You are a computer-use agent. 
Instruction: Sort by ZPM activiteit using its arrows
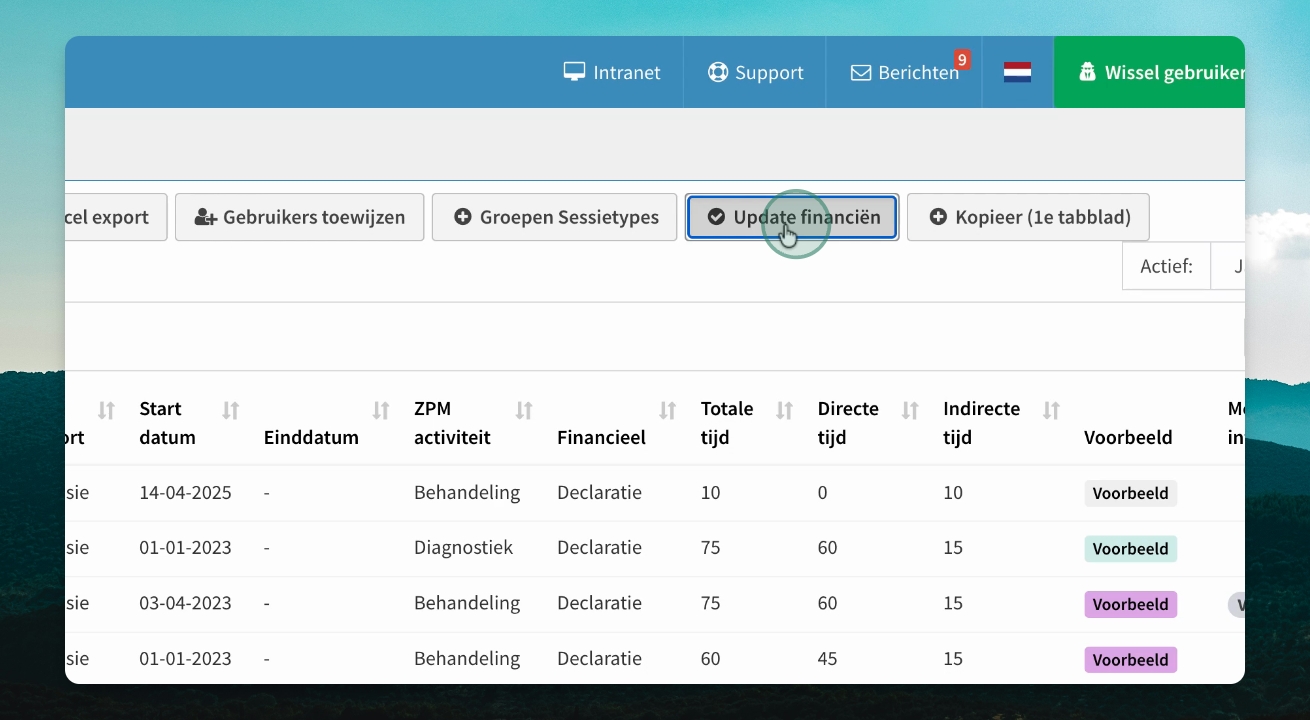pyautogui.click(x=524, y=410)
